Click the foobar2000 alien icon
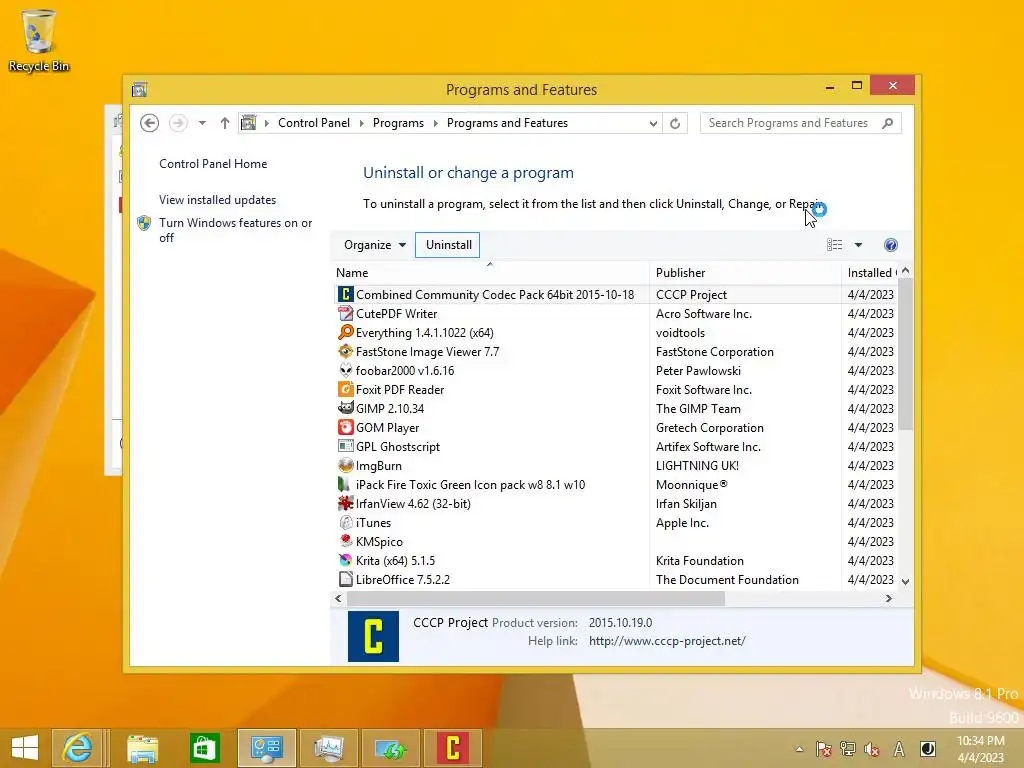 (x=345, y=370)
